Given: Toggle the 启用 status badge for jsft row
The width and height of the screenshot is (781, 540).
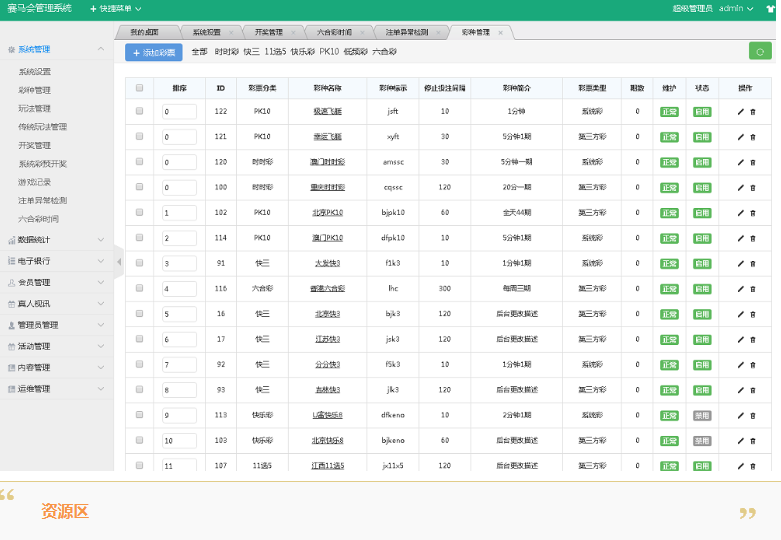Looking at the screenshot, I should tap(702, 112).
